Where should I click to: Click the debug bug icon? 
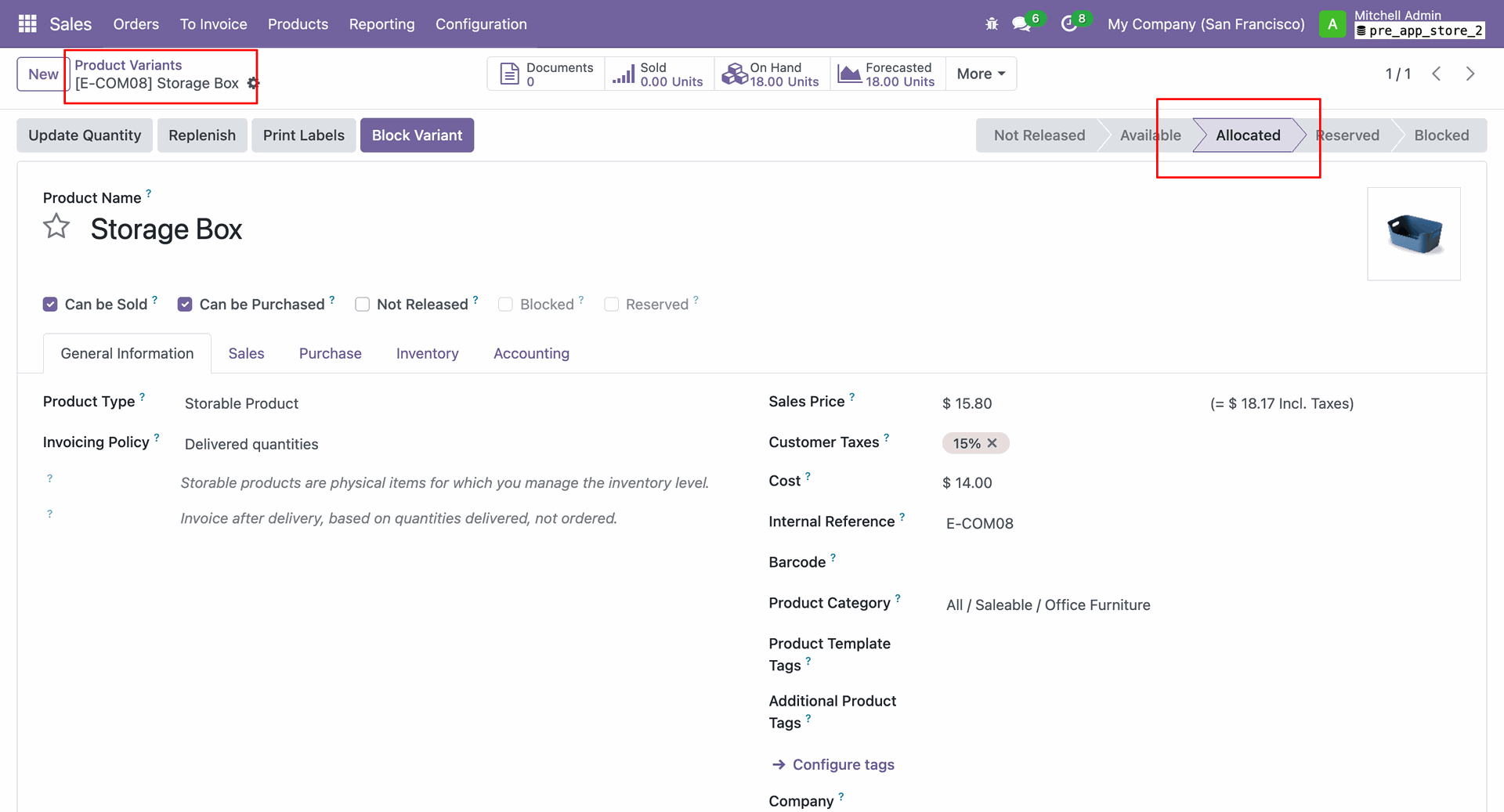[992, 24]
